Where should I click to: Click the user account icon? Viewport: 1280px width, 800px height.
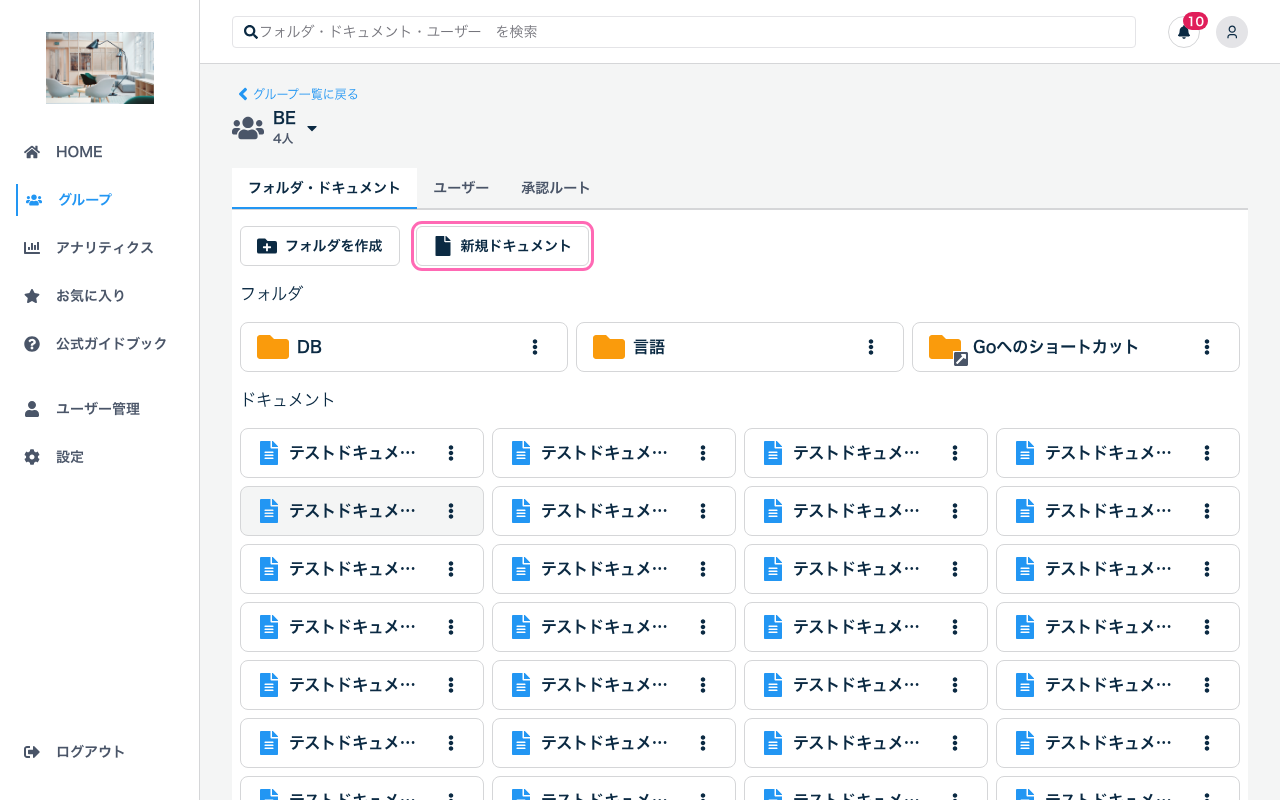pos(1231,32)
